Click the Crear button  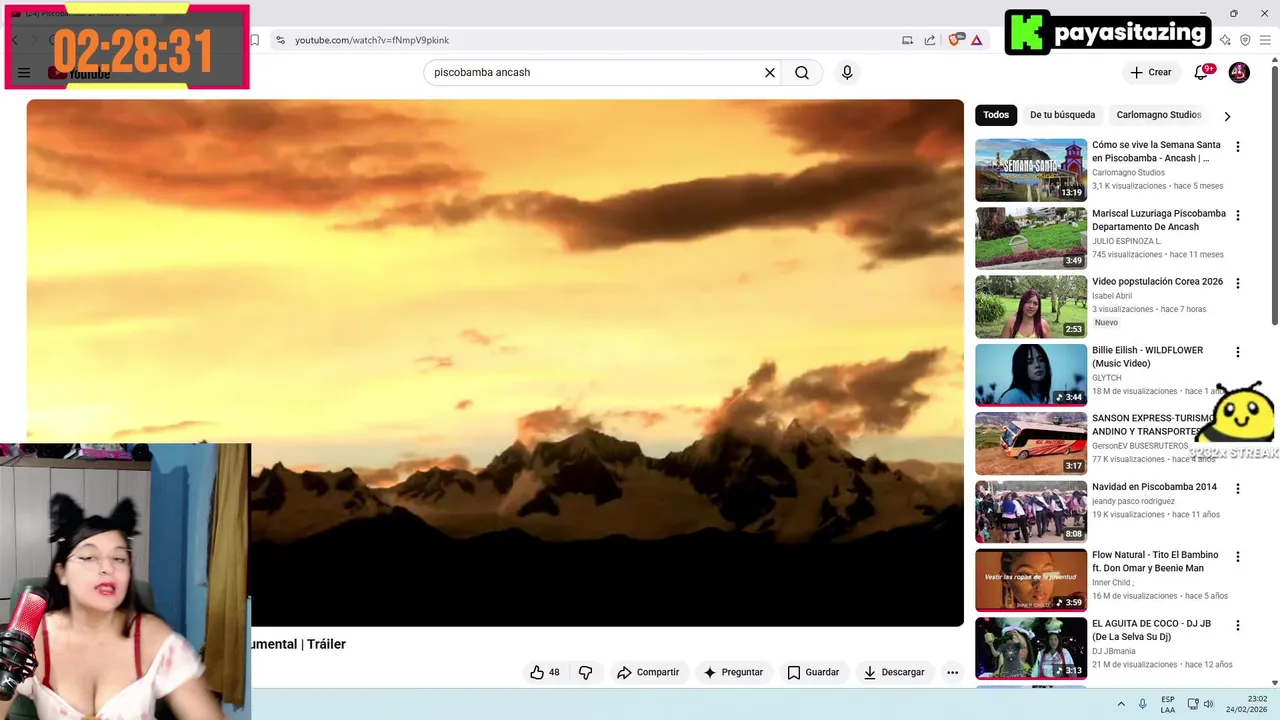pos(1151,72)
